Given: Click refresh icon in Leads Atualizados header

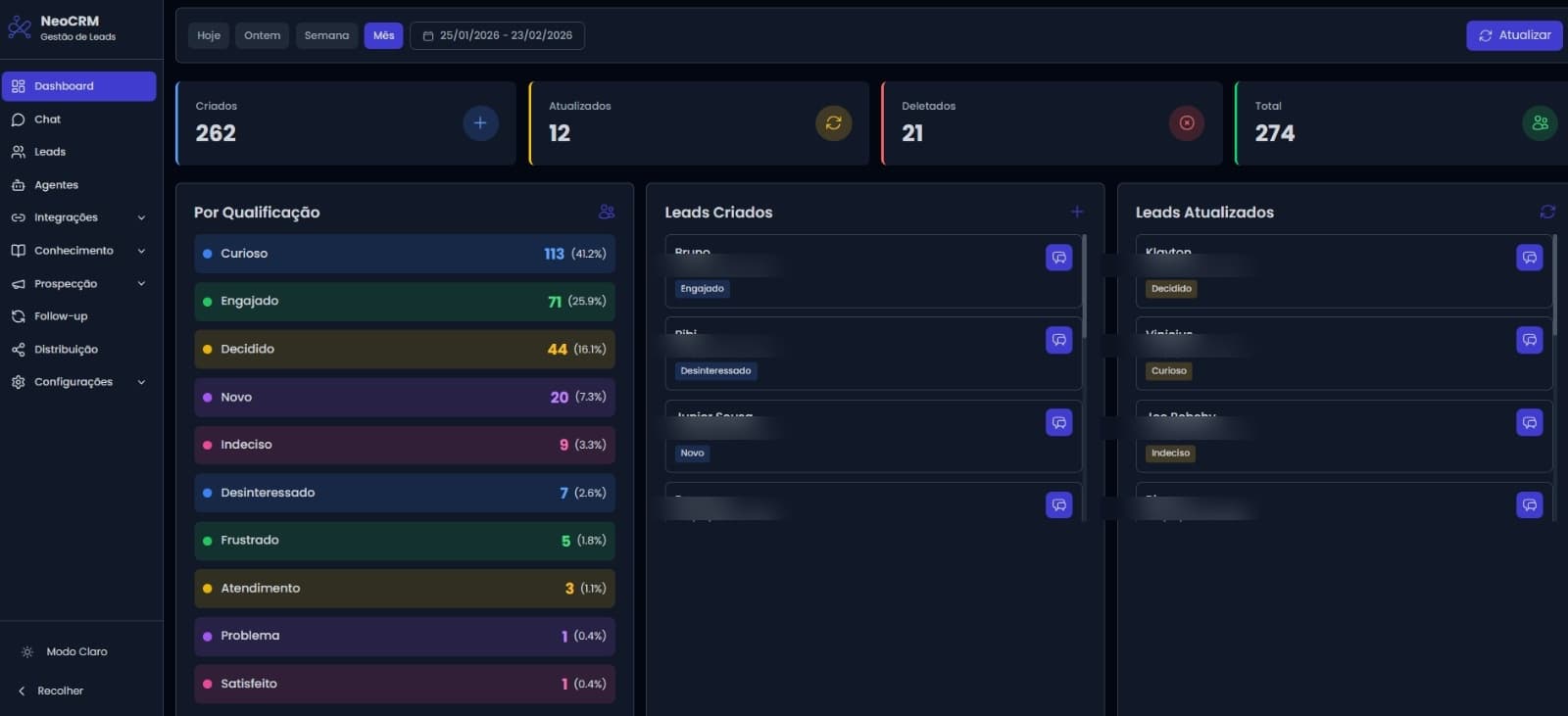Looking at the screenshot, I should pos(1547,212).
